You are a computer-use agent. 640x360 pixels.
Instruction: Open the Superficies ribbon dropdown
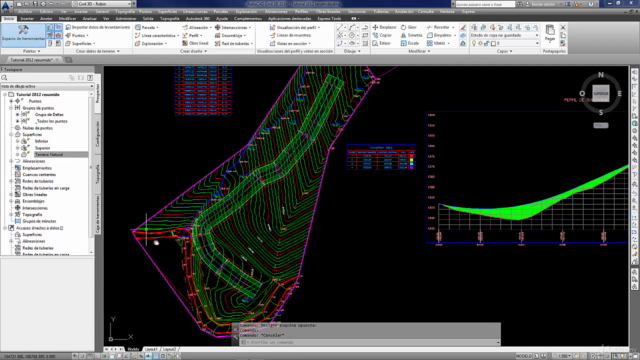point(80,43)
